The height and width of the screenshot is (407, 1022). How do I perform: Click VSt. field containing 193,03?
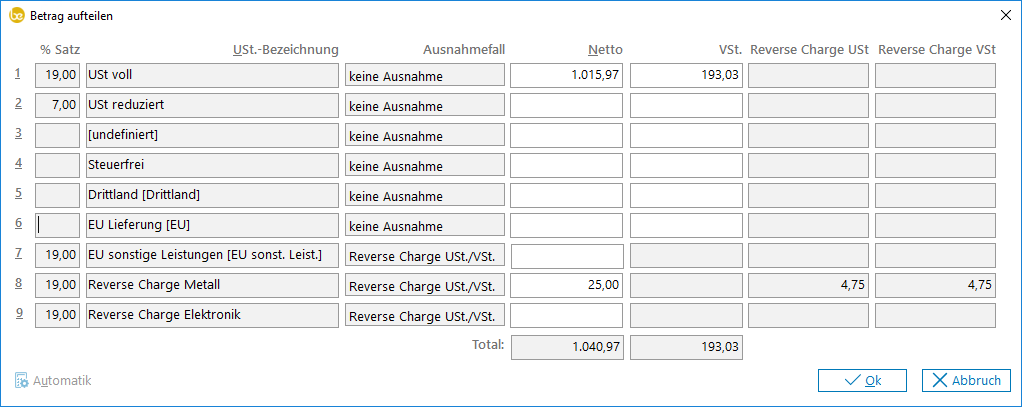point(686,75)
